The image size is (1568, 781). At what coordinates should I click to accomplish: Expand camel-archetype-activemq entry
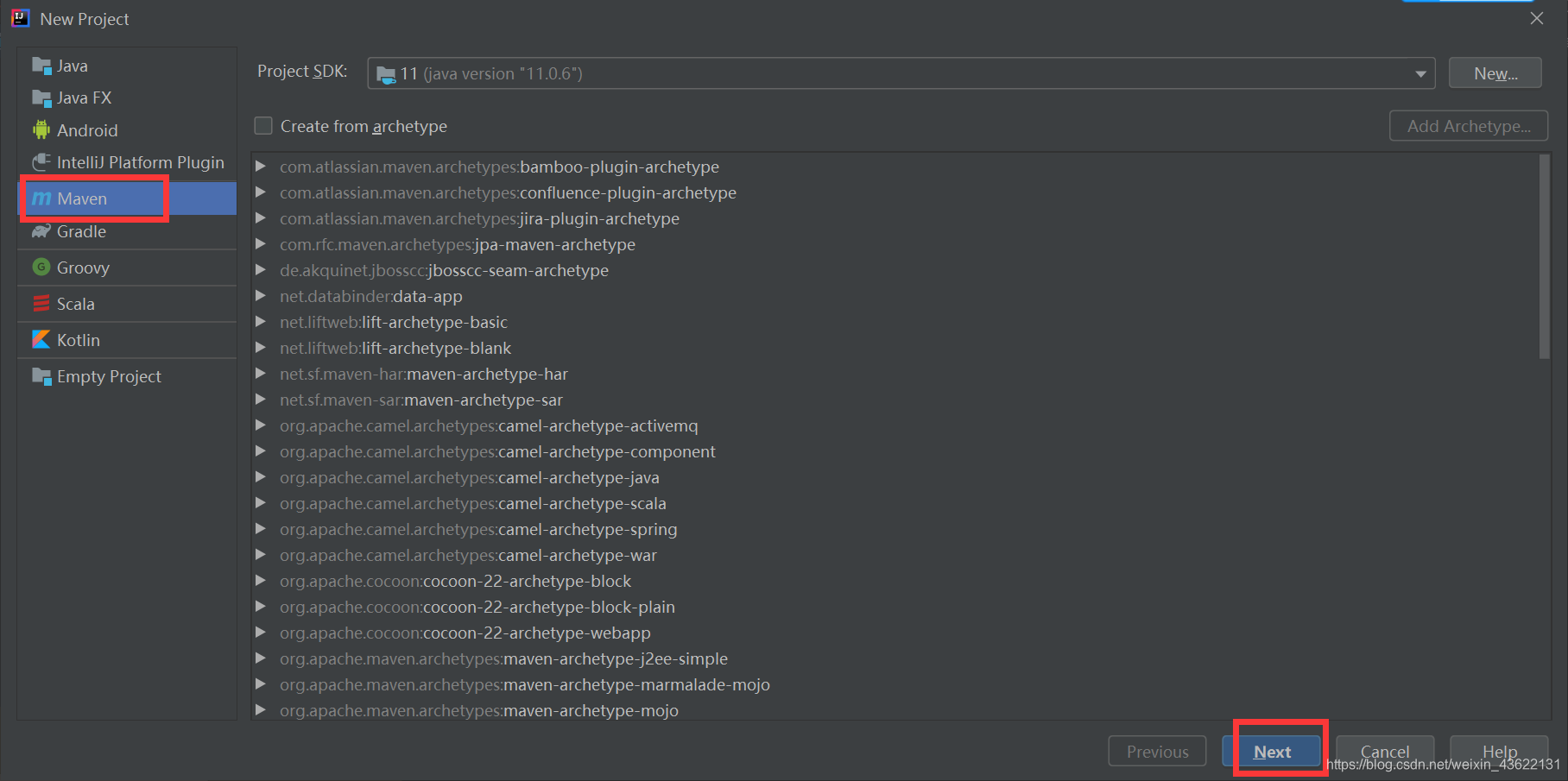point(260,425)
